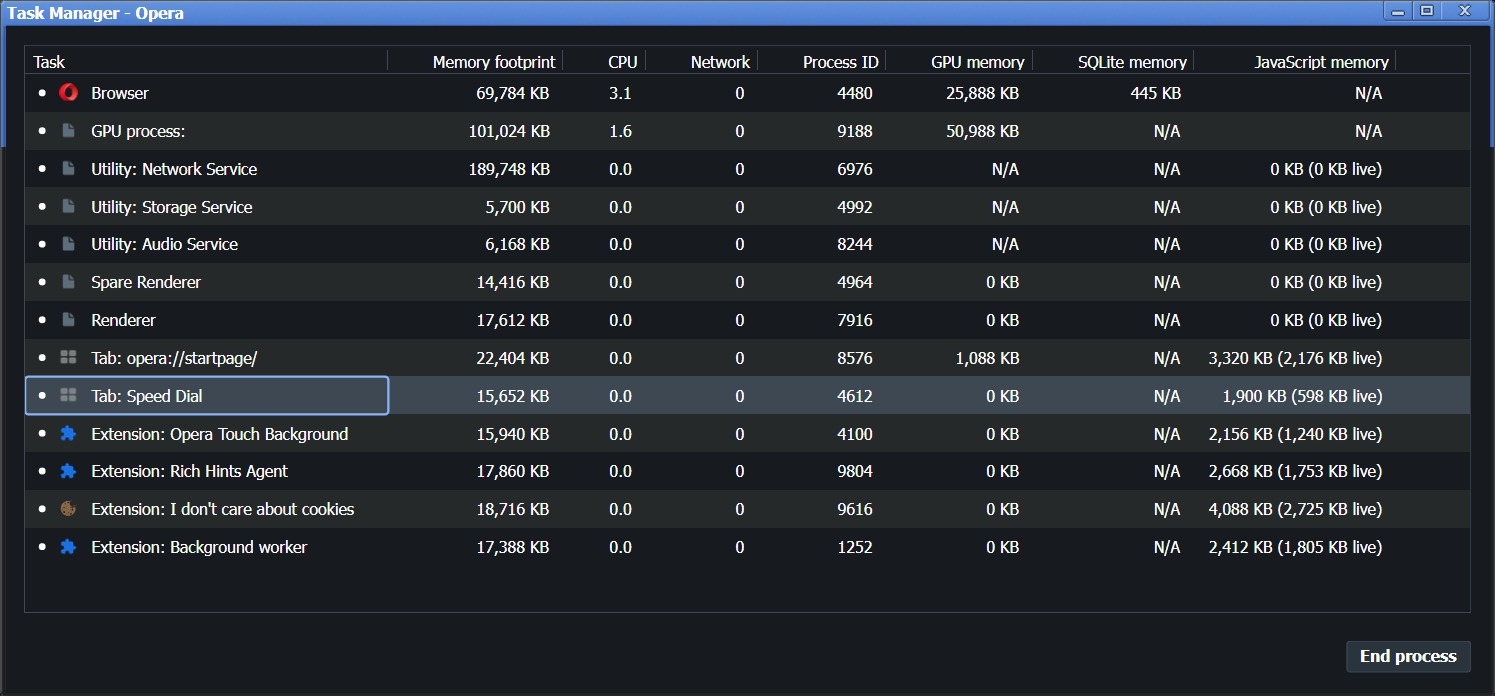Select the Utility: Network Service row
This screenshot has height=696, width=1495.
click(x=747, y=169)
